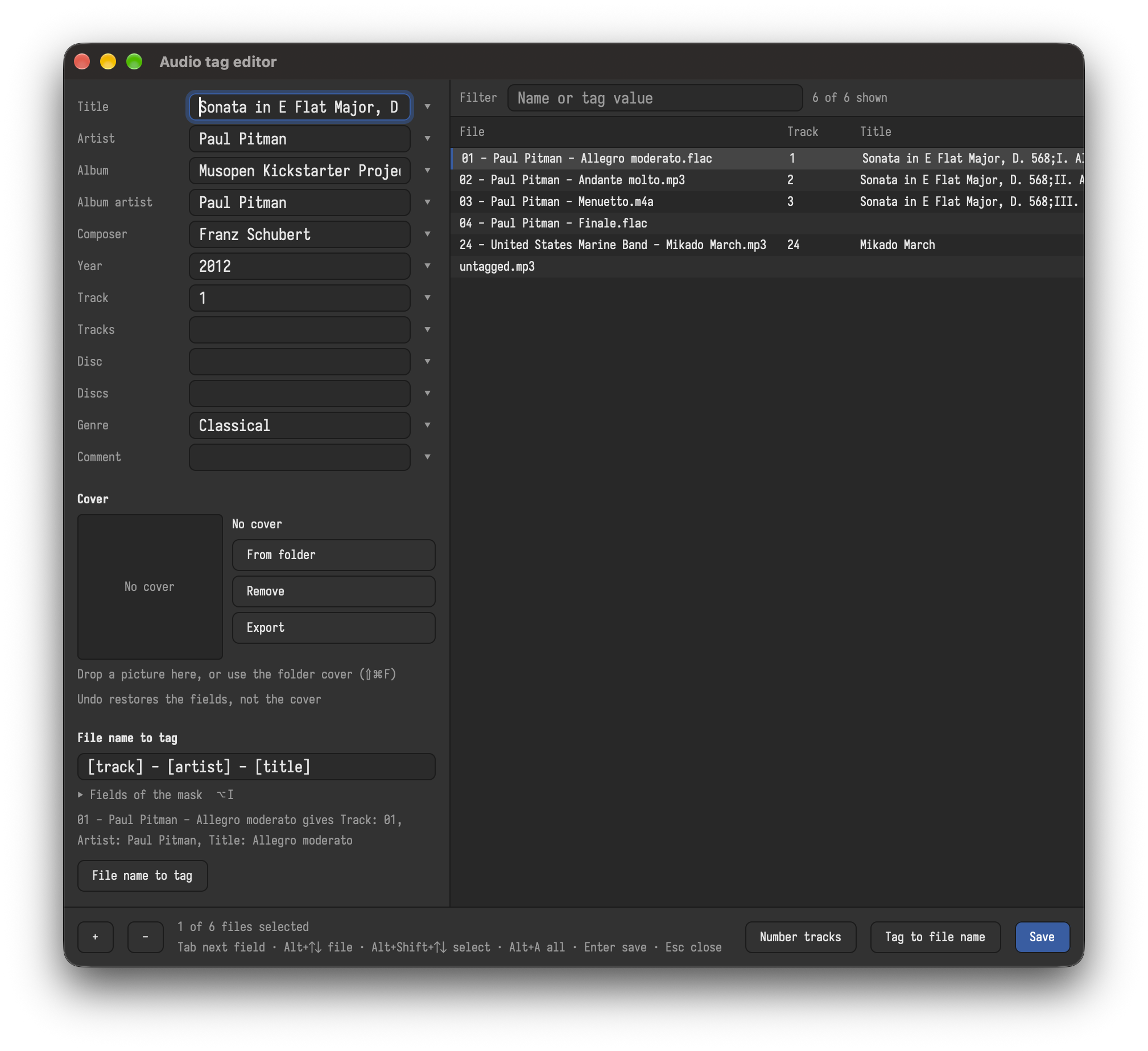Open the Tracks field dropdown arrow
Image resolution: width=1148 pixels, height=1051 pixels.
click(x=427, y=330)
